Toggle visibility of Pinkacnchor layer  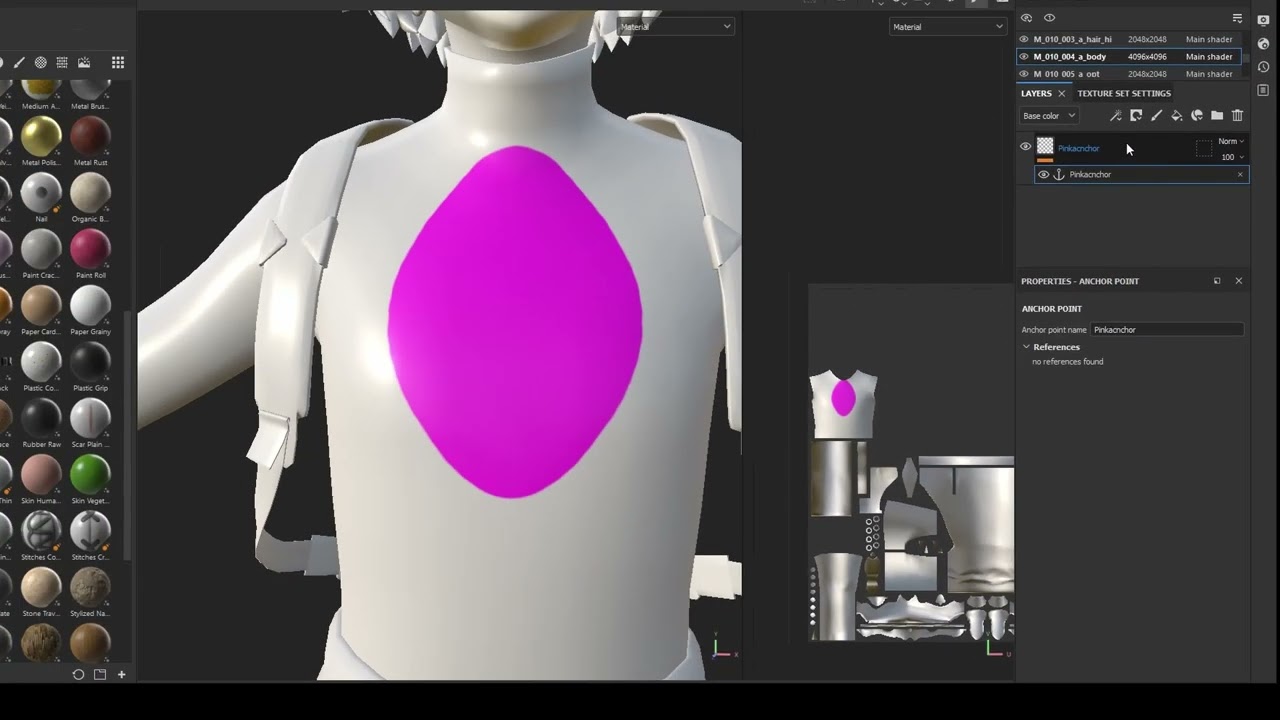tap(1025, 147)
